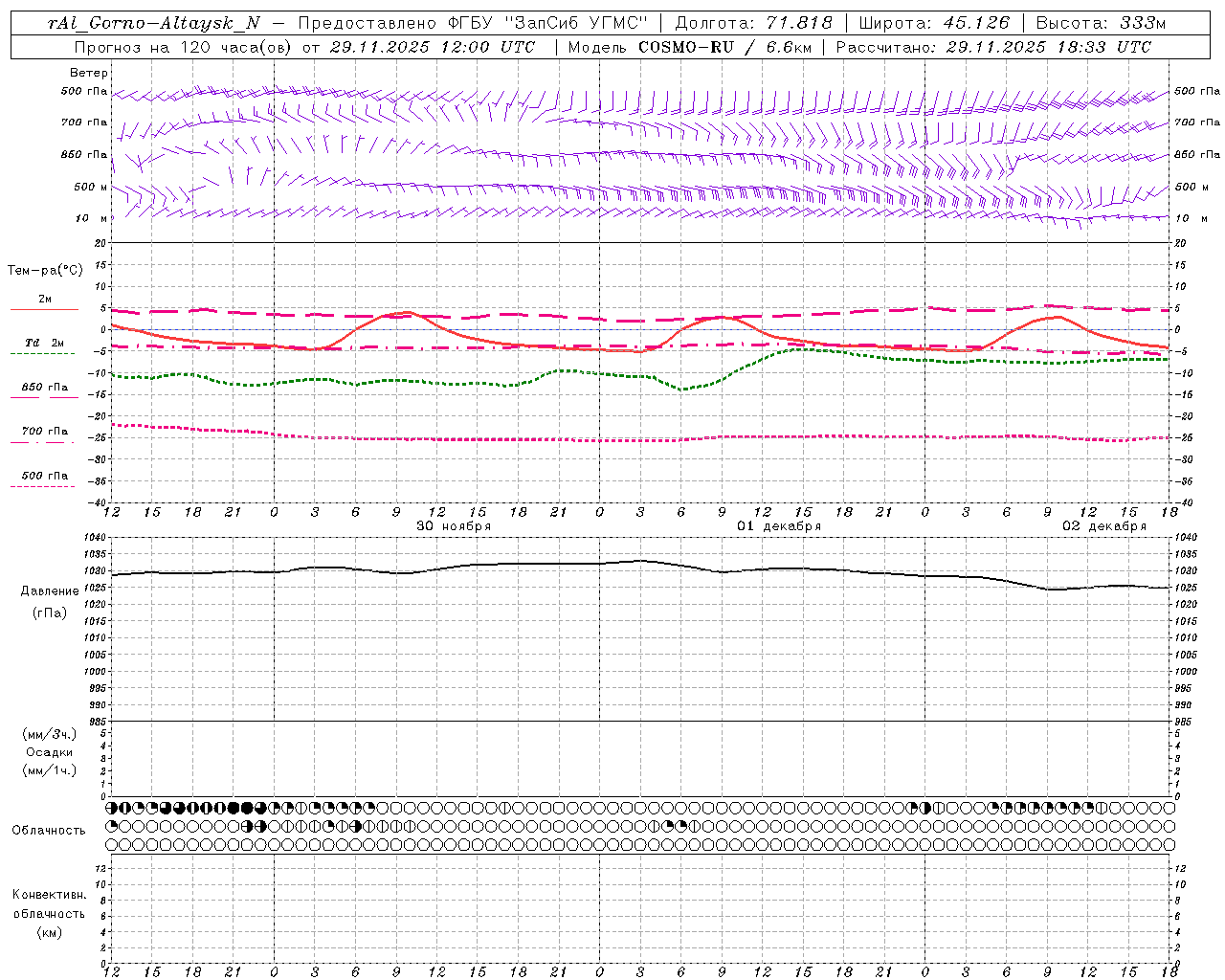Click the dashed line sample under Td 2м legend
The image size is (1225, 980).
click(x=42, y=354)
